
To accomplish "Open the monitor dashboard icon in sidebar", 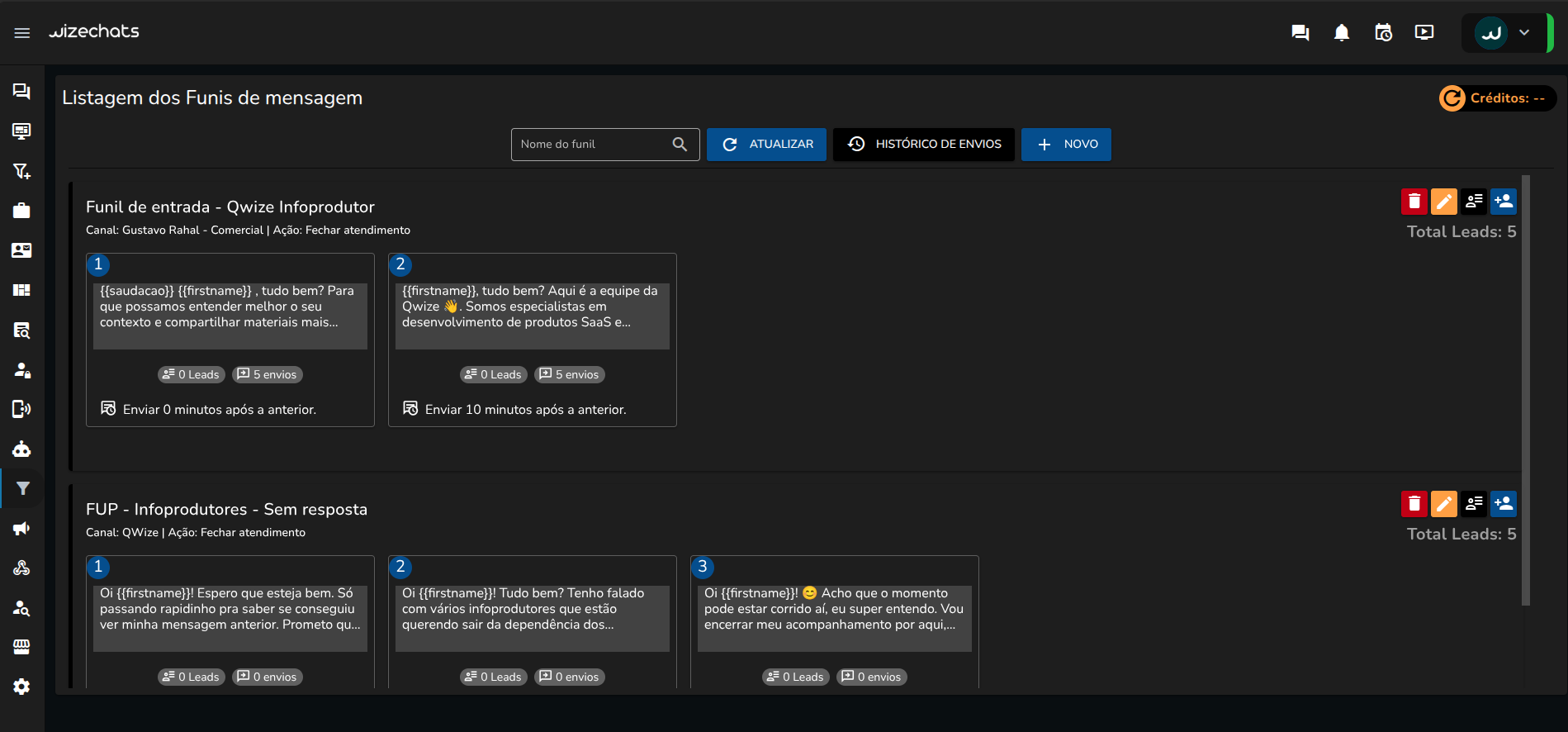I will [22, 131].
